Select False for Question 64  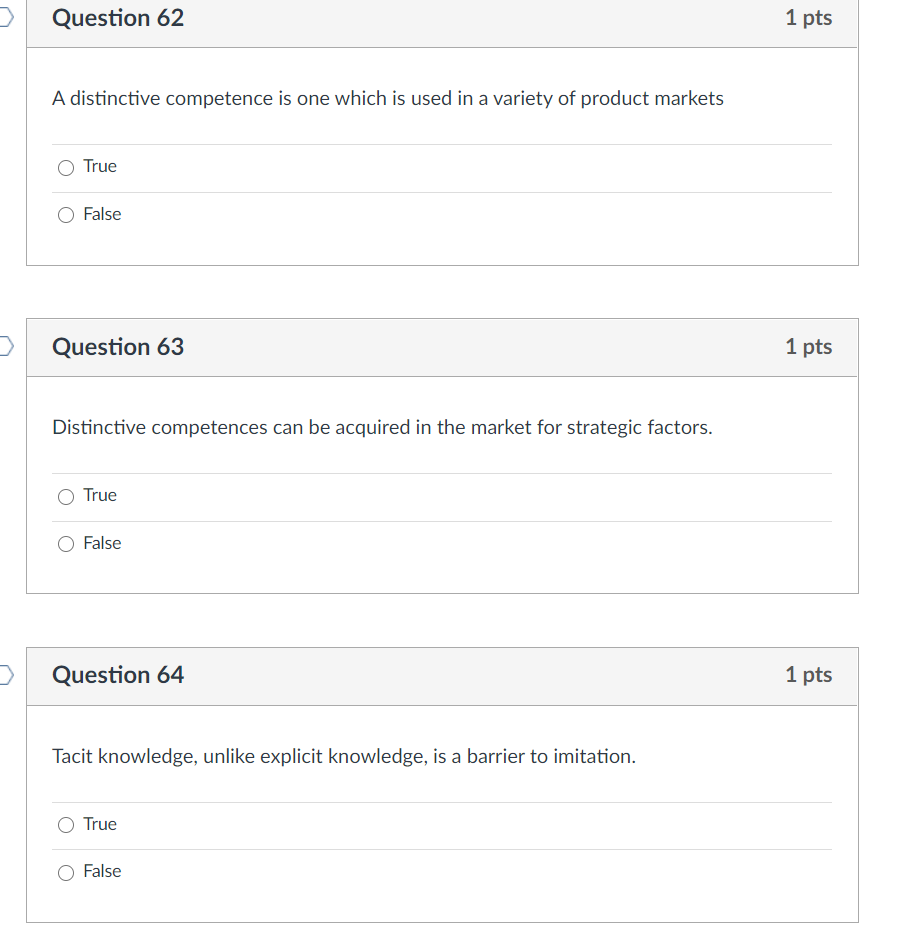click(x=64, y=871)
